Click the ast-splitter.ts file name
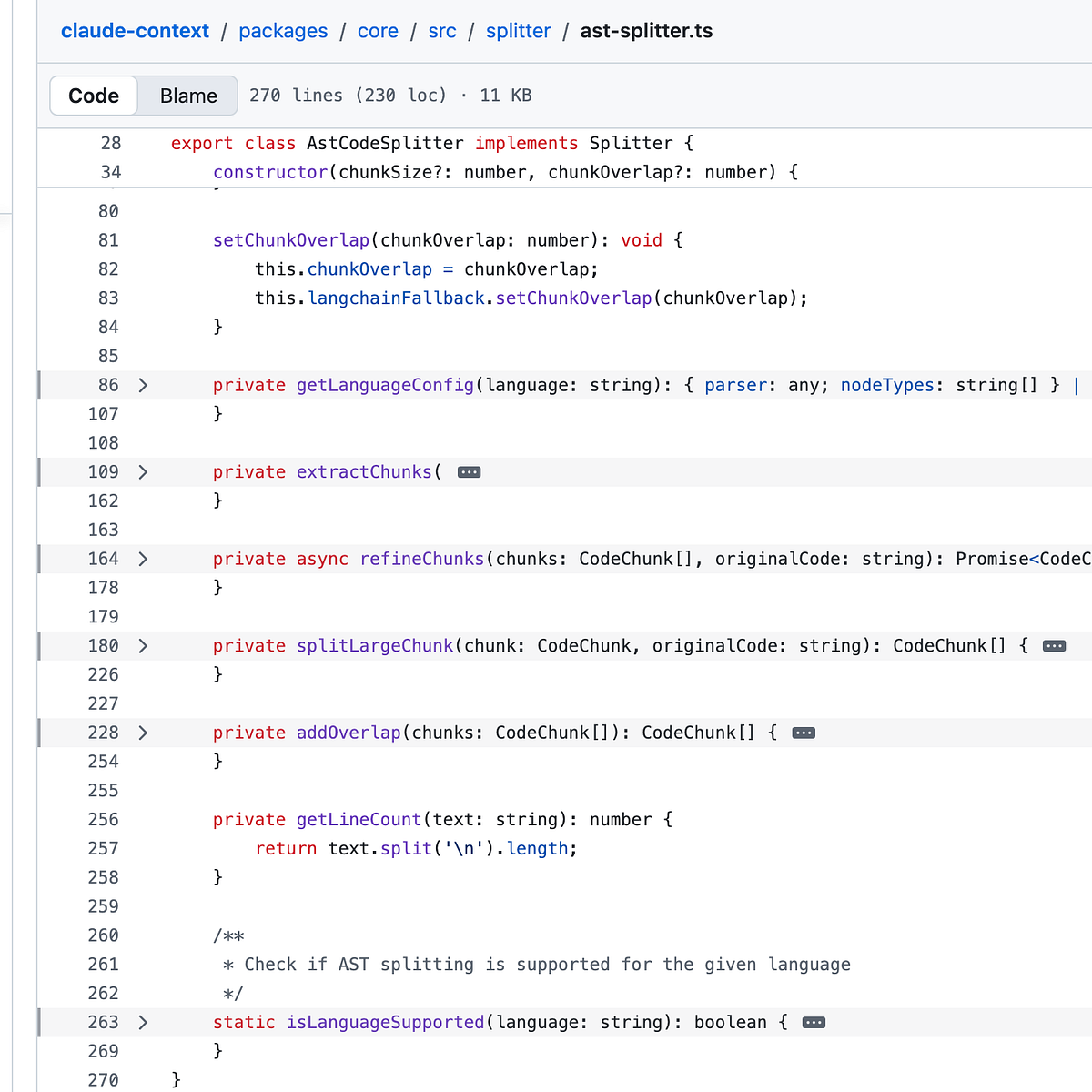Image resolution: width=1092 pixels, height=1092 pixels. [646, 31]
